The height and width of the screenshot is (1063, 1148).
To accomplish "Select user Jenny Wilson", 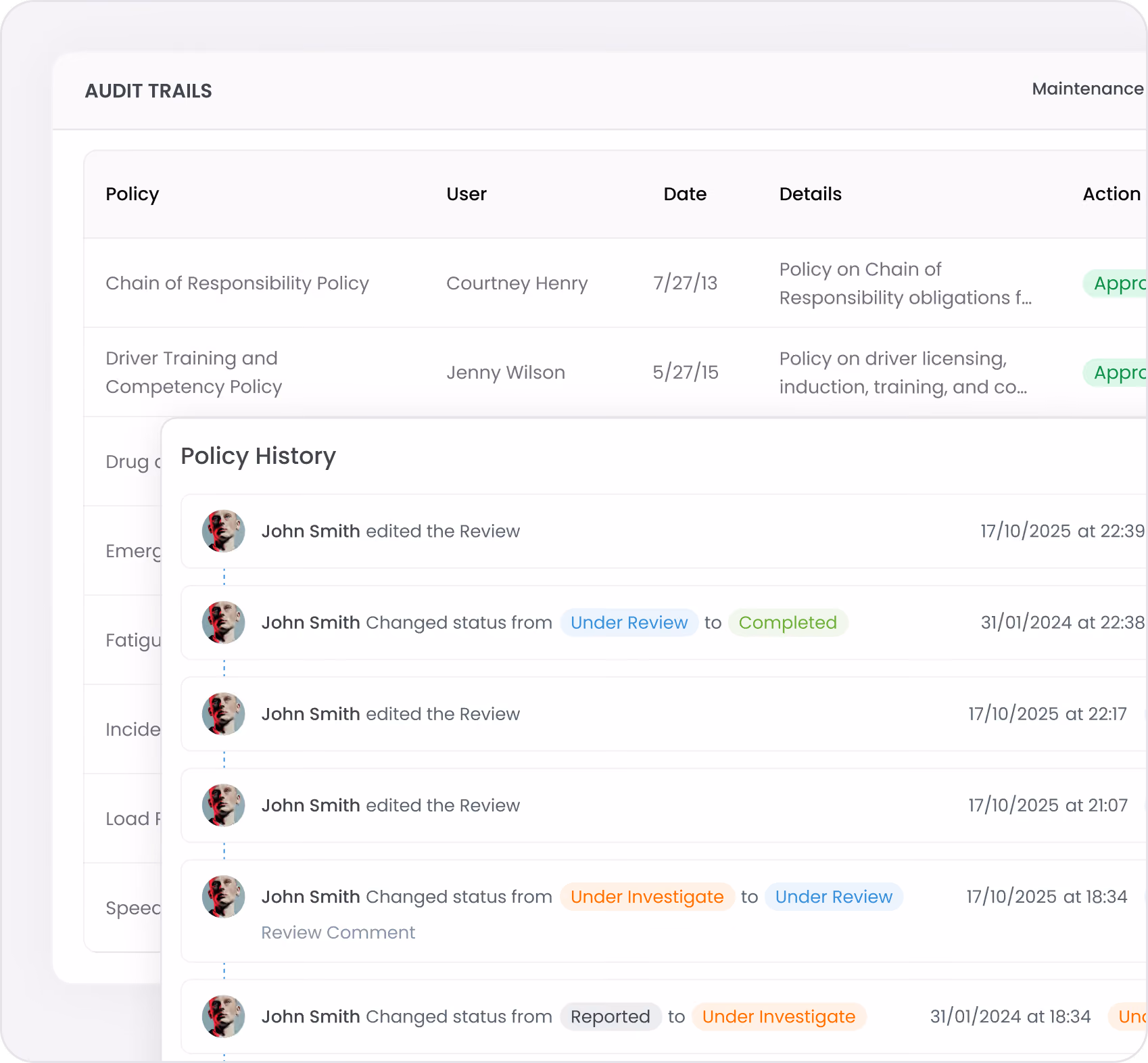I will (506, 372).
